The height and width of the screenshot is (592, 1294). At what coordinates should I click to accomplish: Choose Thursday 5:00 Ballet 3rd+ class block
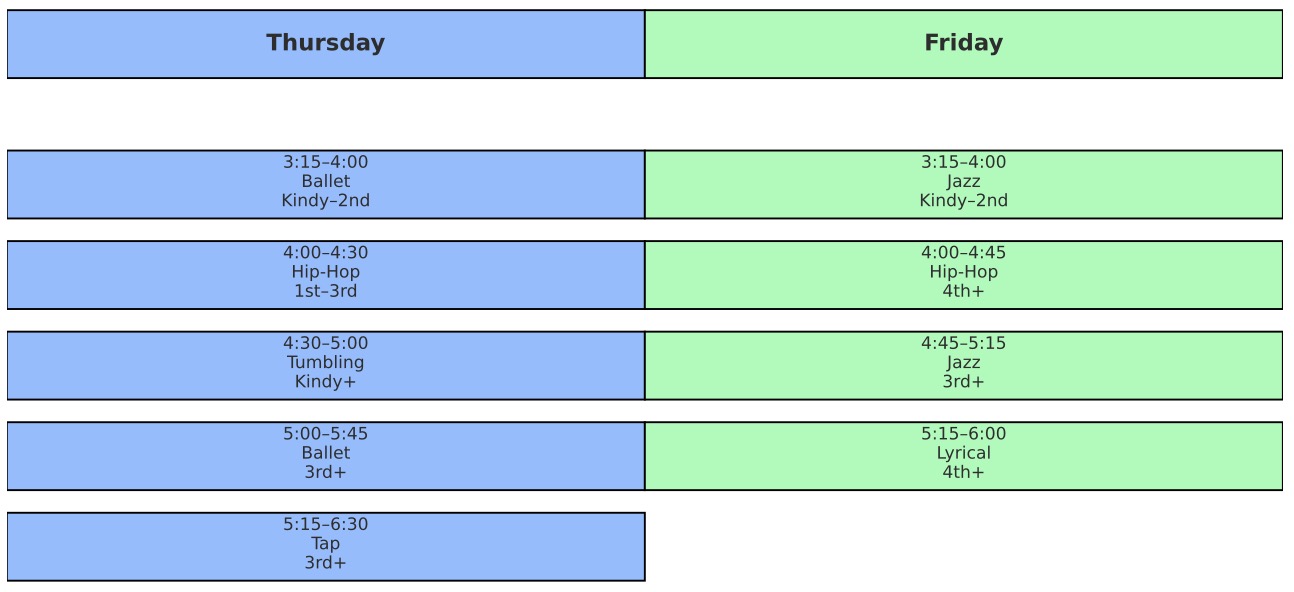coord(325,456)
